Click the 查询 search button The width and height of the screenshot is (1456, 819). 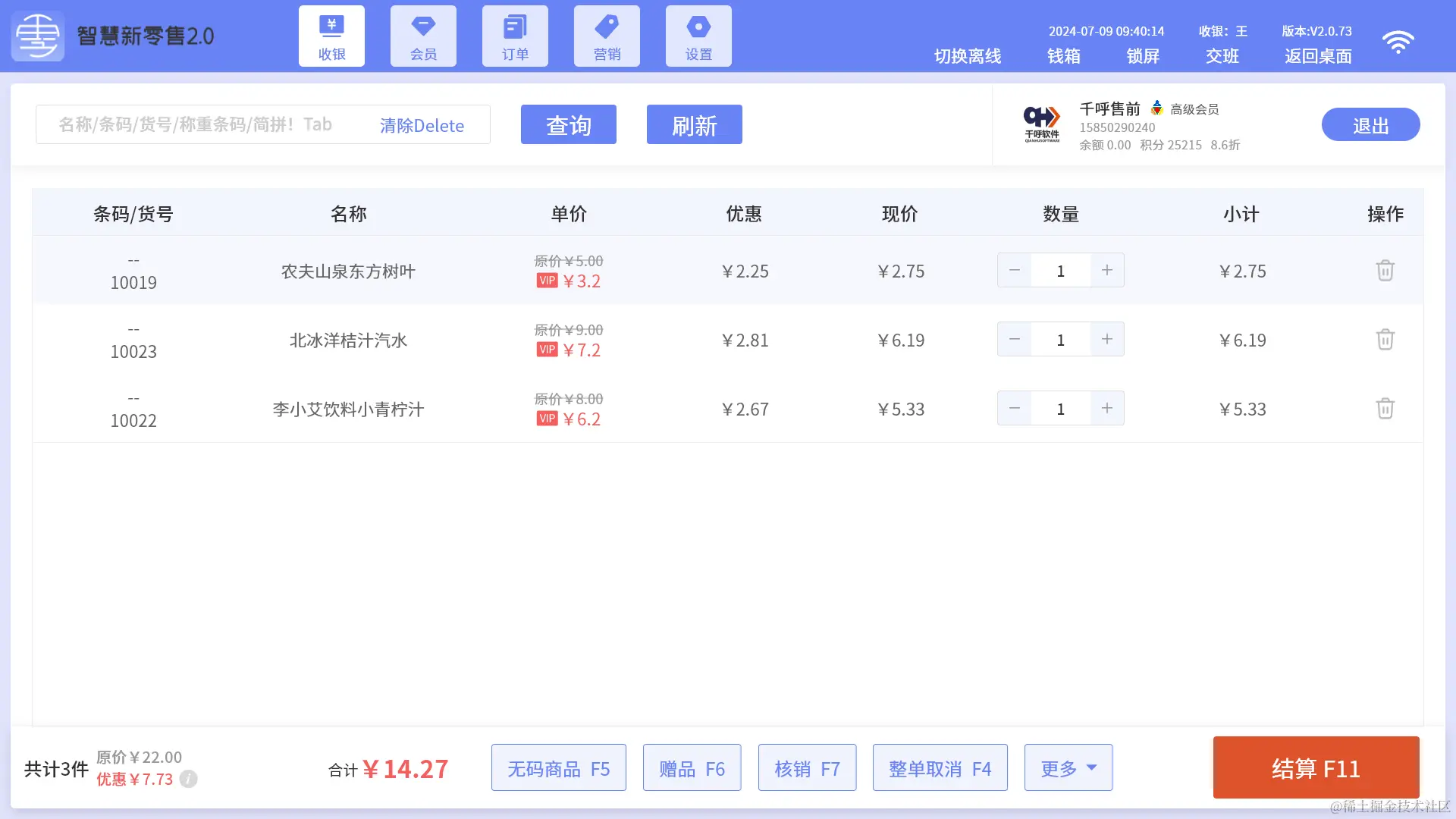click(x=568, y=125)
